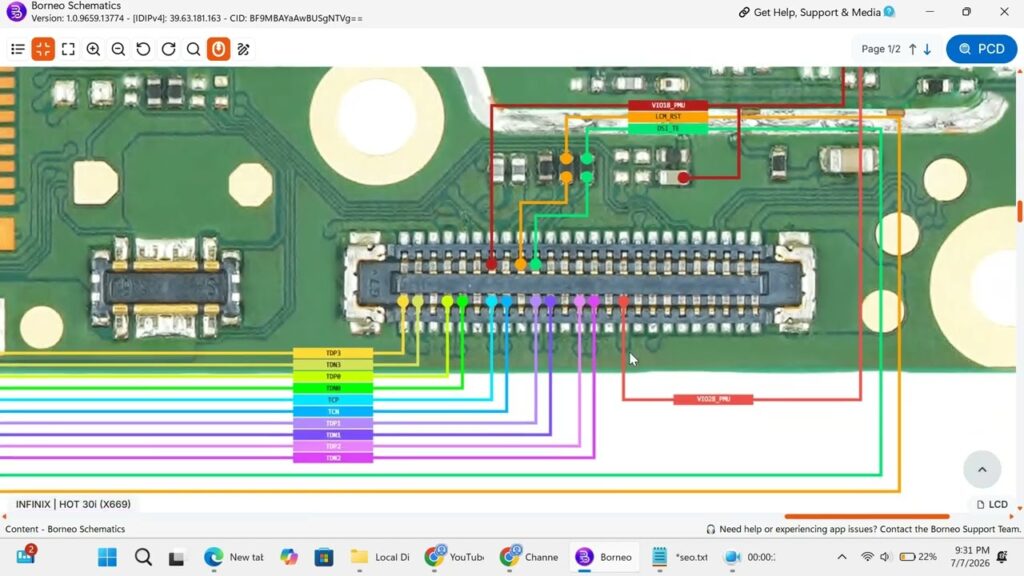Select the TDN3 signal label
The height and width of the screenshot is (576, 1024).
[333, 365]
